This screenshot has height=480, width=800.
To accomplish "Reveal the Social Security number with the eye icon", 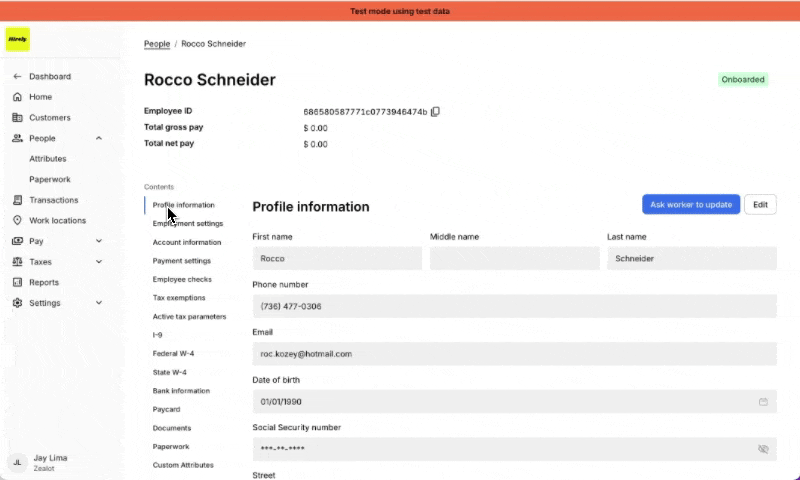I will coord(763,449).
